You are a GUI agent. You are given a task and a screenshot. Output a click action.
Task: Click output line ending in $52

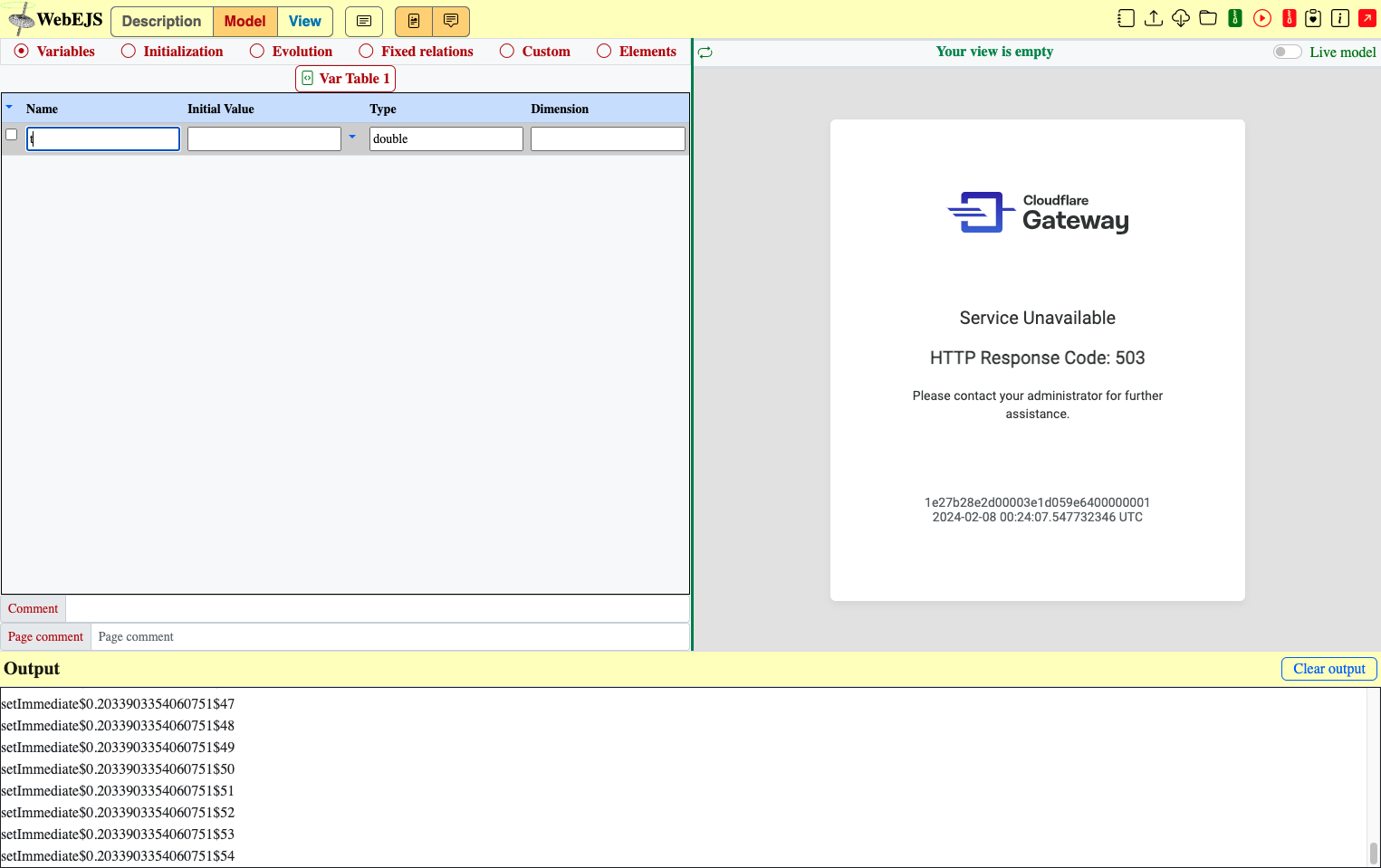(118, 812)
